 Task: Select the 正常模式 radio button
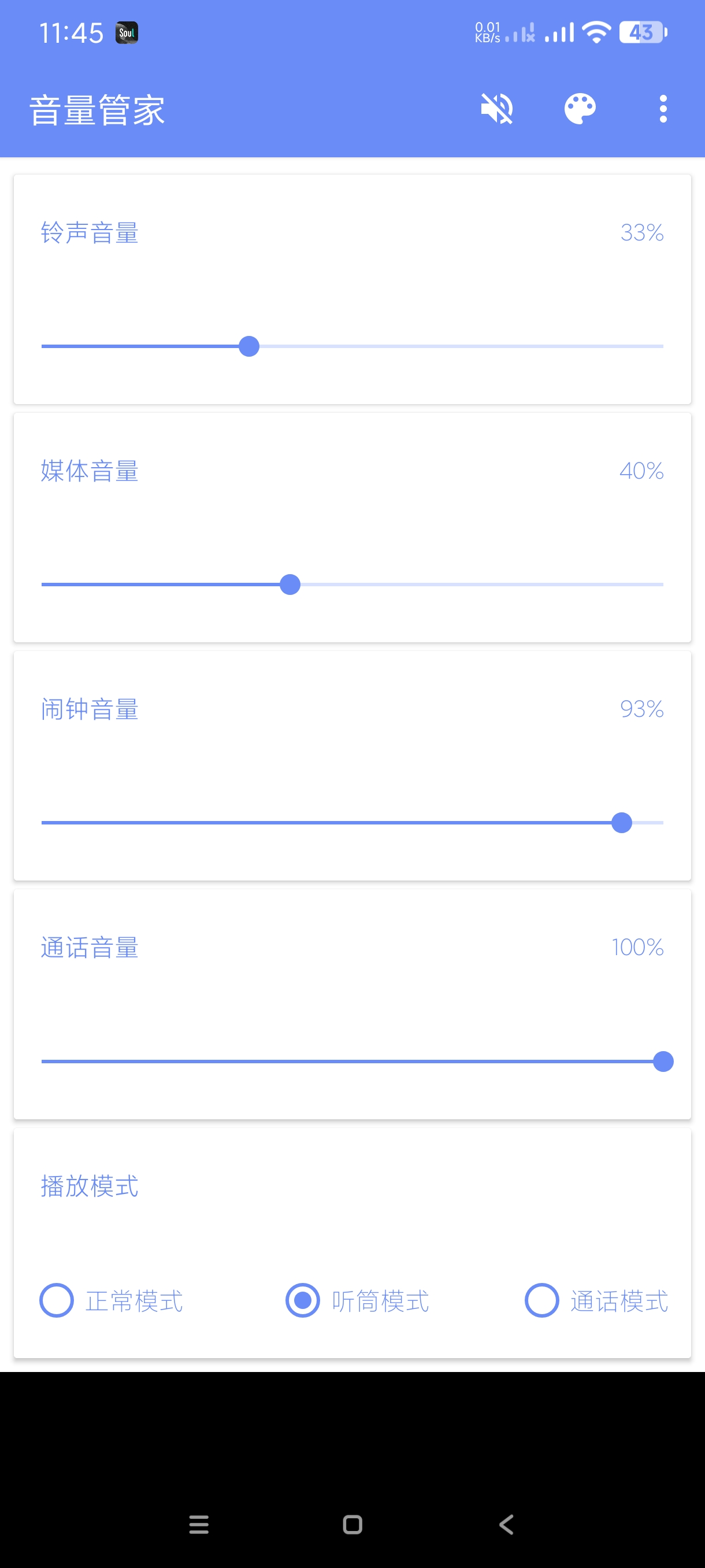(57, 1300)
